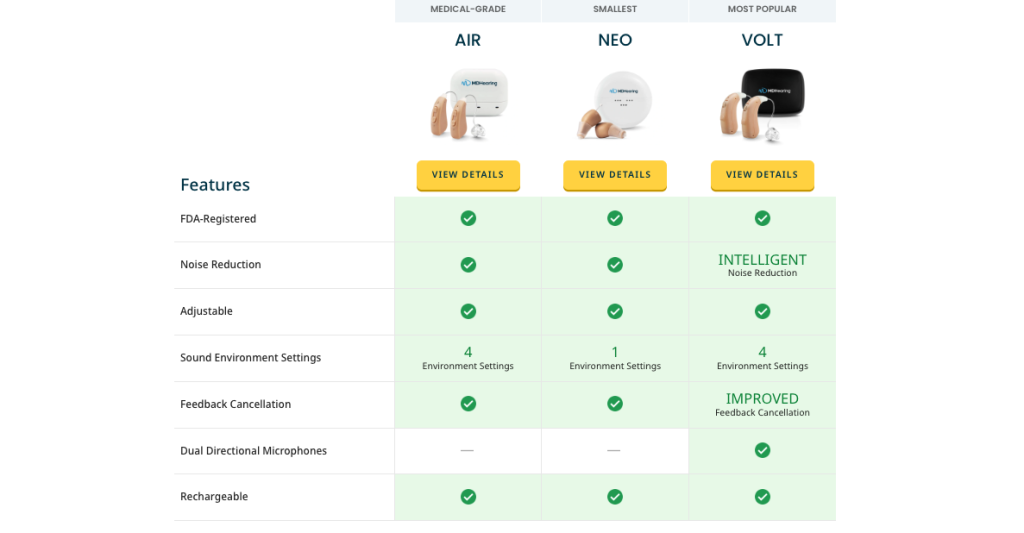Open View Details for VOLT

click(762, 175)
